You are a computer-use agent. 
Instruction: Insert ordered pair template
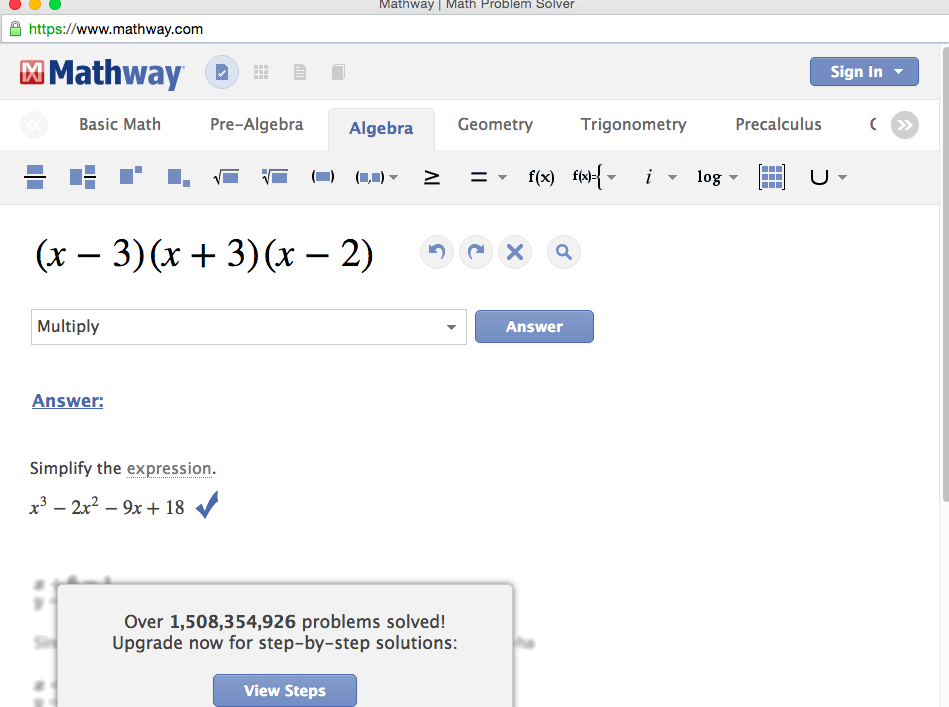370,177
